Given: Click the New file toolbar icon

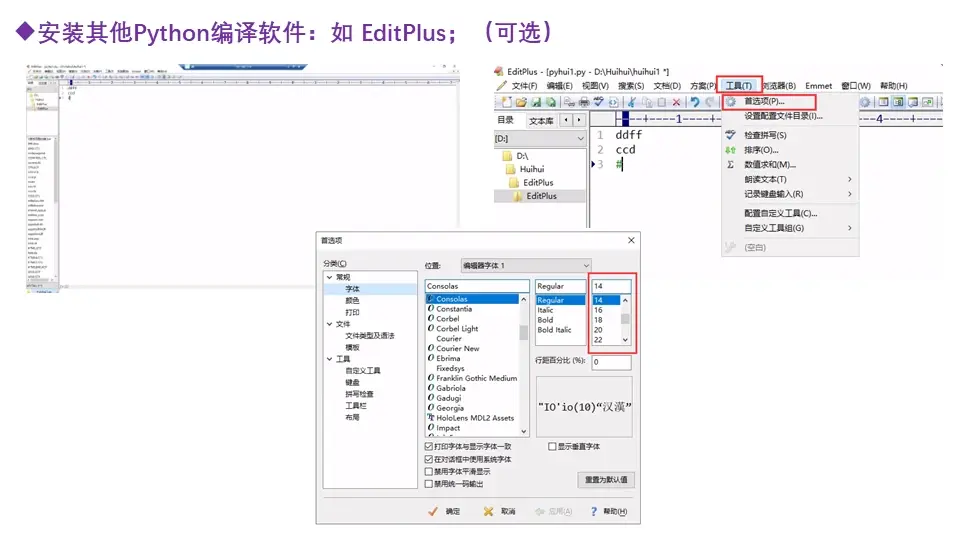Looking at the screenshot, I should click(x=506, y=102).
